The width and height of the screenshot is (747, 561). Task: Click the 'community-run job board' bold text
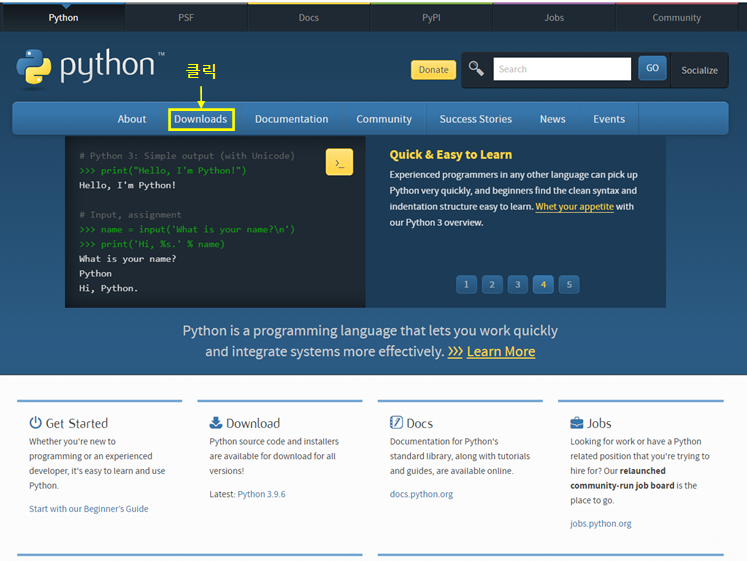pos(622,485)
